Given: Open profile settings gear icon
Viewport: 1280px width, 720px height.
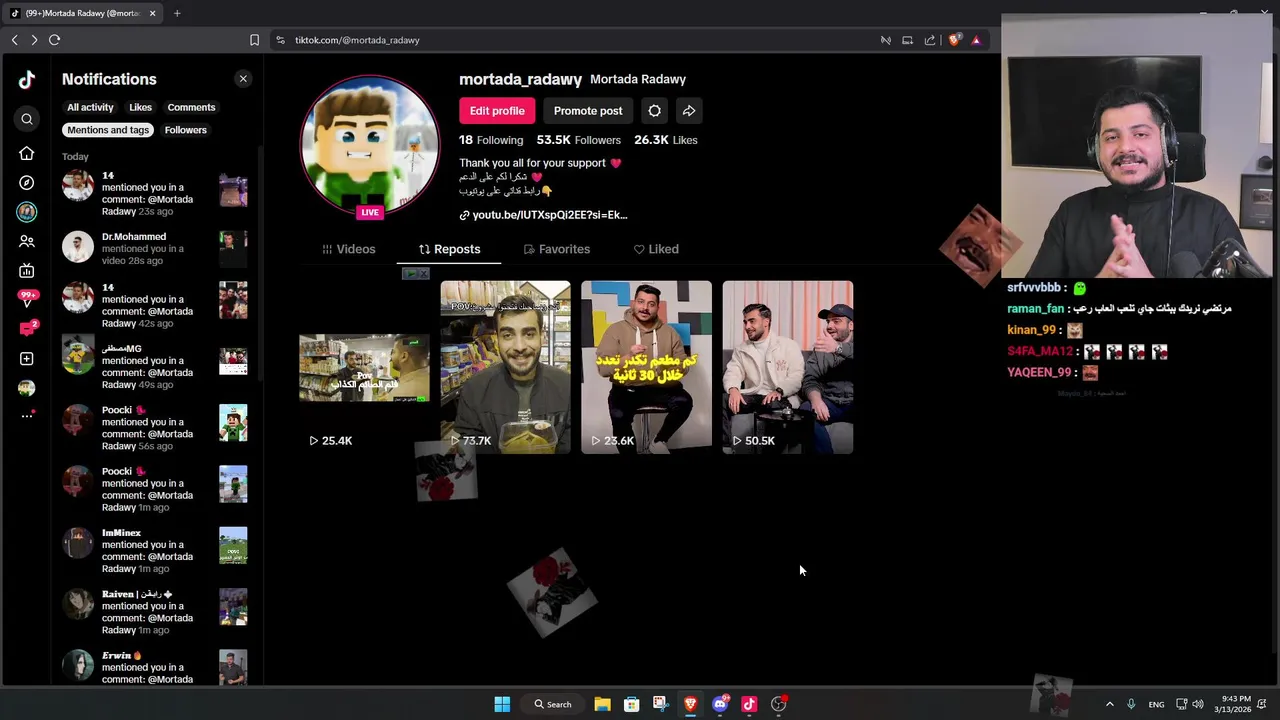Looking at the screenshot, I should 654,111.
